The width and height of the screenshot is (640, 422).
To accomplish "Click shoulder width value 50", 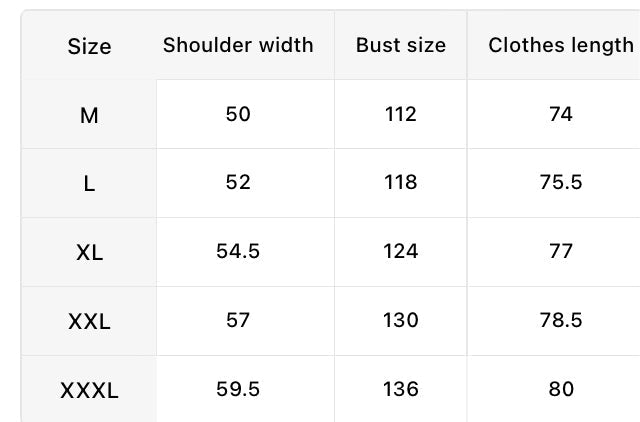I will coord(238,114).
